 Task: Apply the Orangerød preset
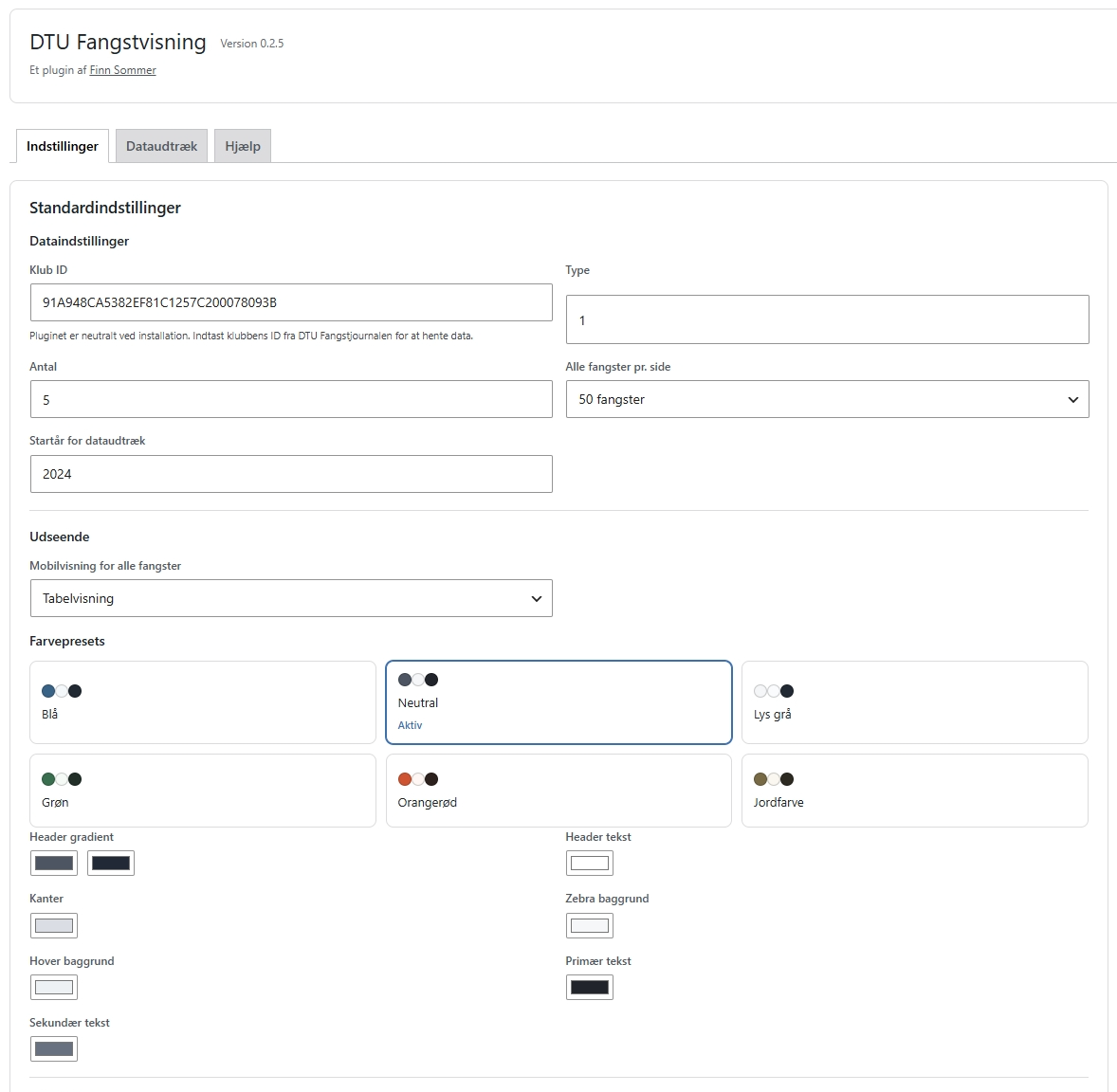pos(558,791)
